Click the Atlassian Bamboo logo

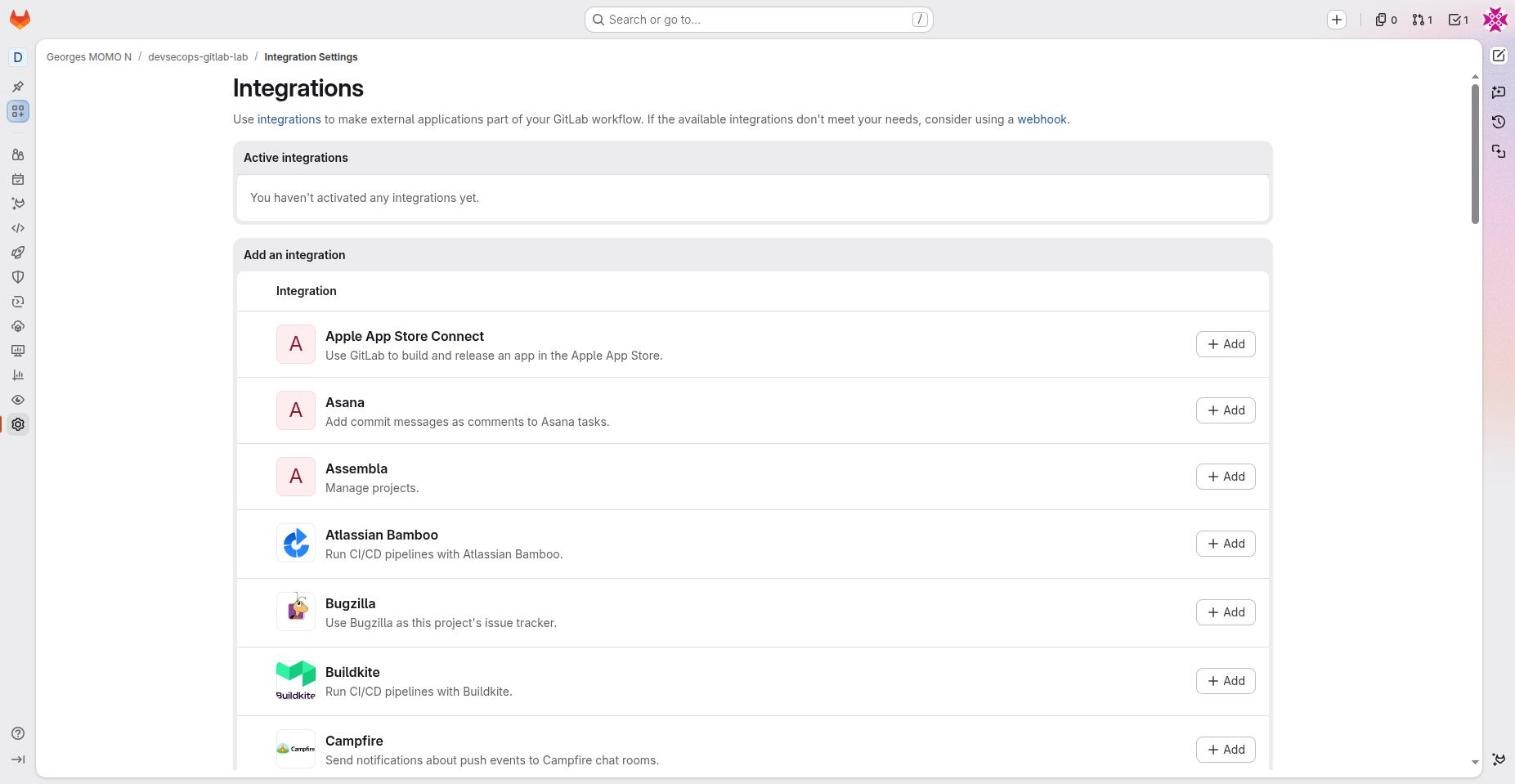point(296,543)
